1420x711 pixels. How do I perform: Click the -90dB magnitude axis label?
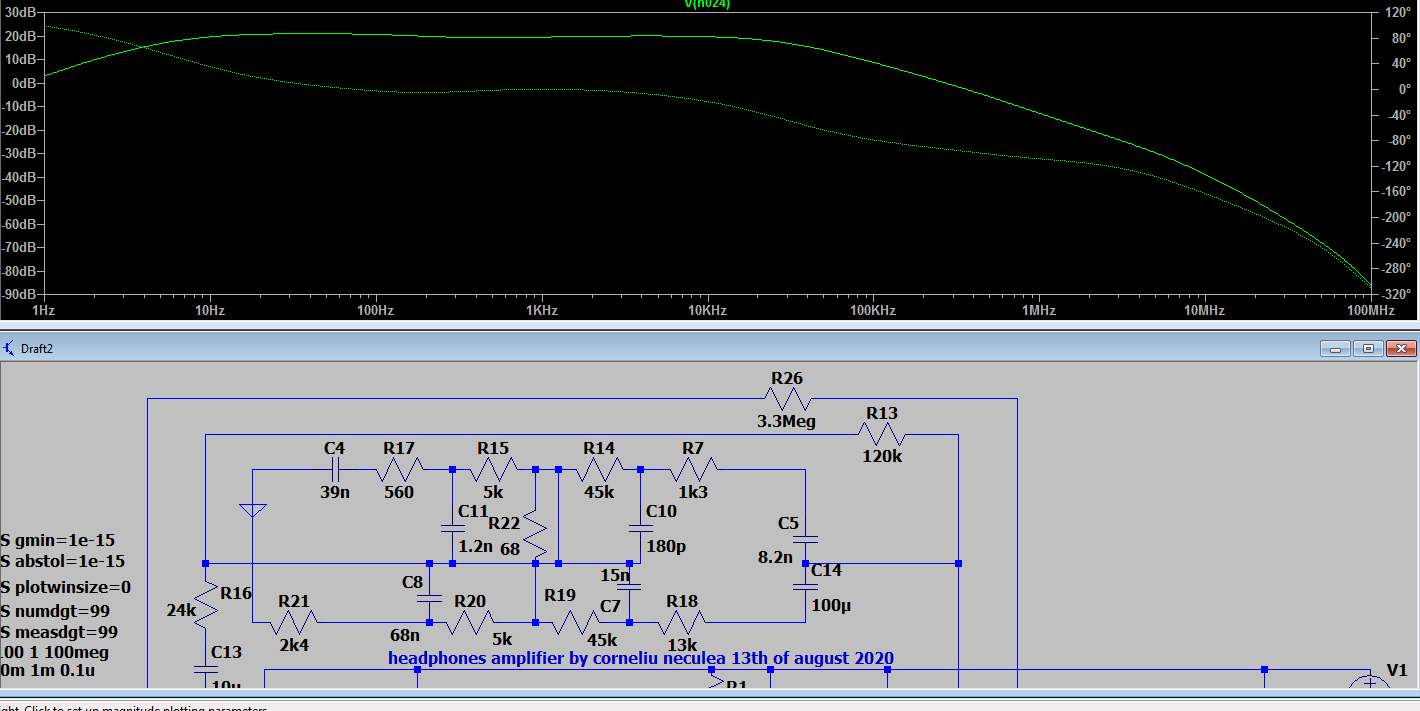coord(19,295)
